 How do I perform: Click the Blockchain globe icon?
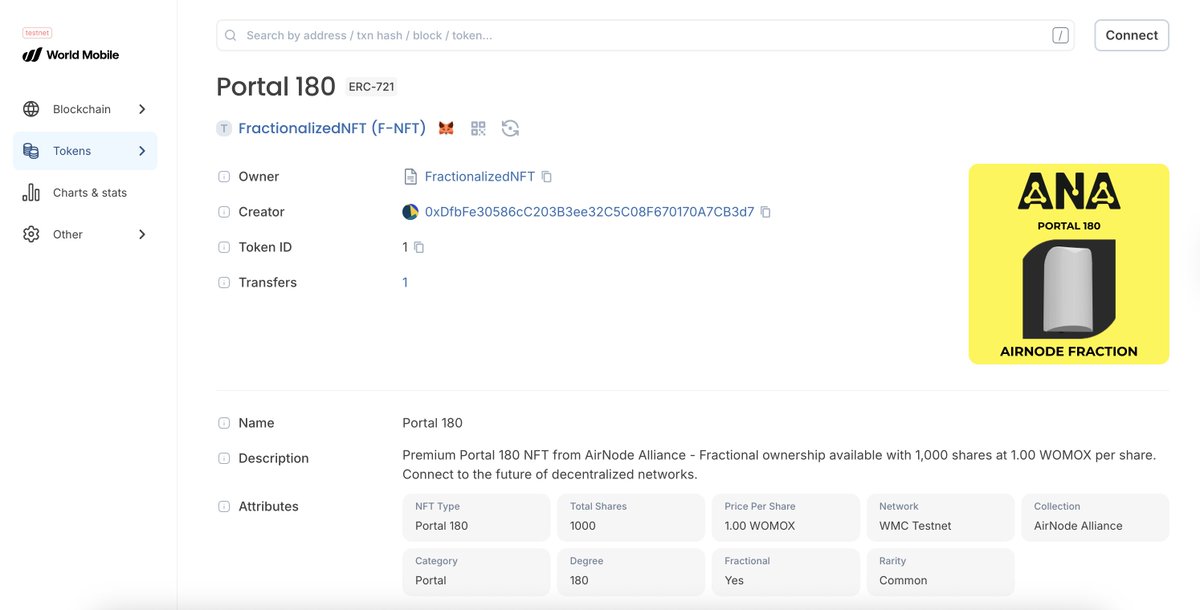pos(32,109)
